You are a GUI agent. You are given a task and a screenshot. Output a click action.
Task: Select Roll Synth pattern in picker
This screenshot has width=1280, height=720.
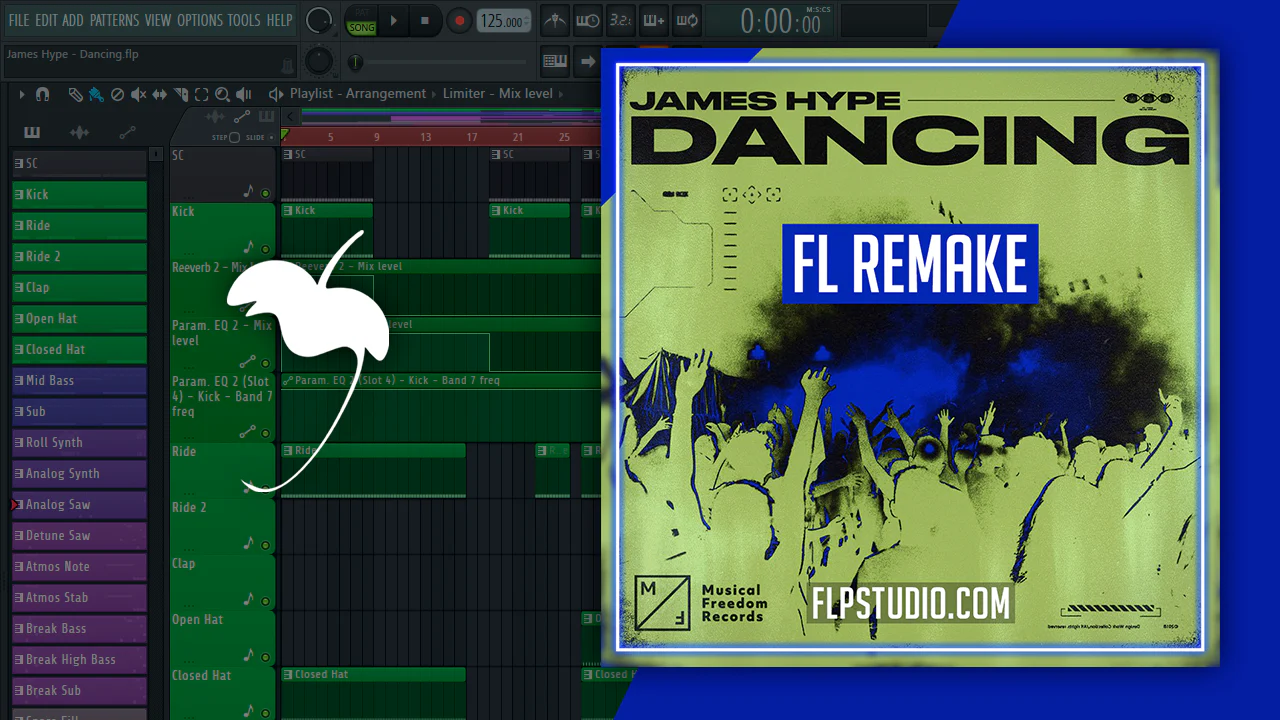coord(79,442)
